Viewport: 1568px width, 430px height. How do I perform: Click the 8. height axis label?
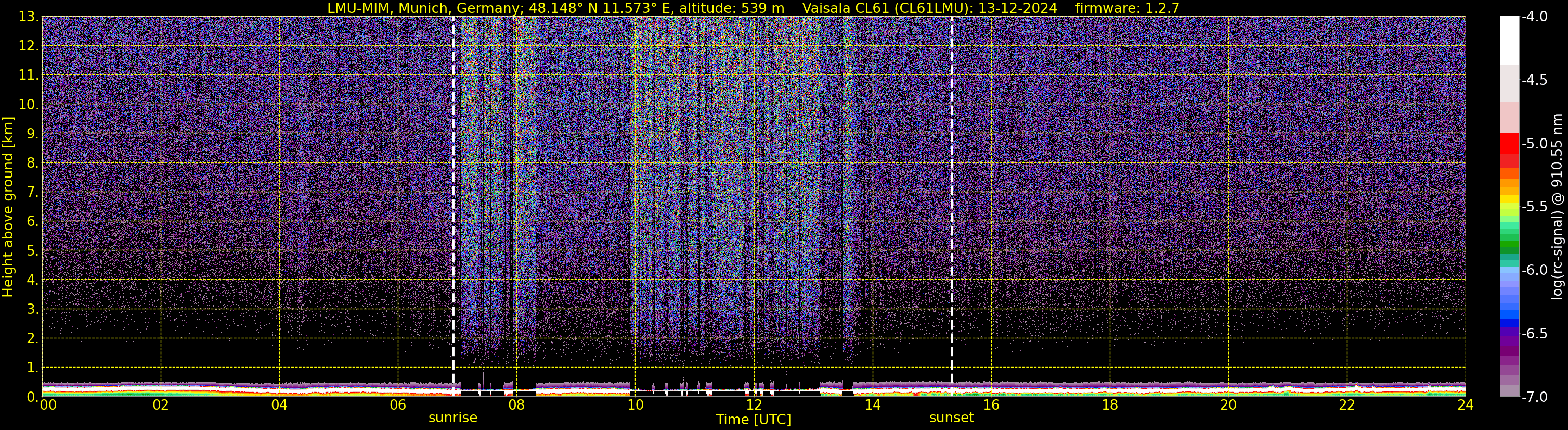point(33,162)
